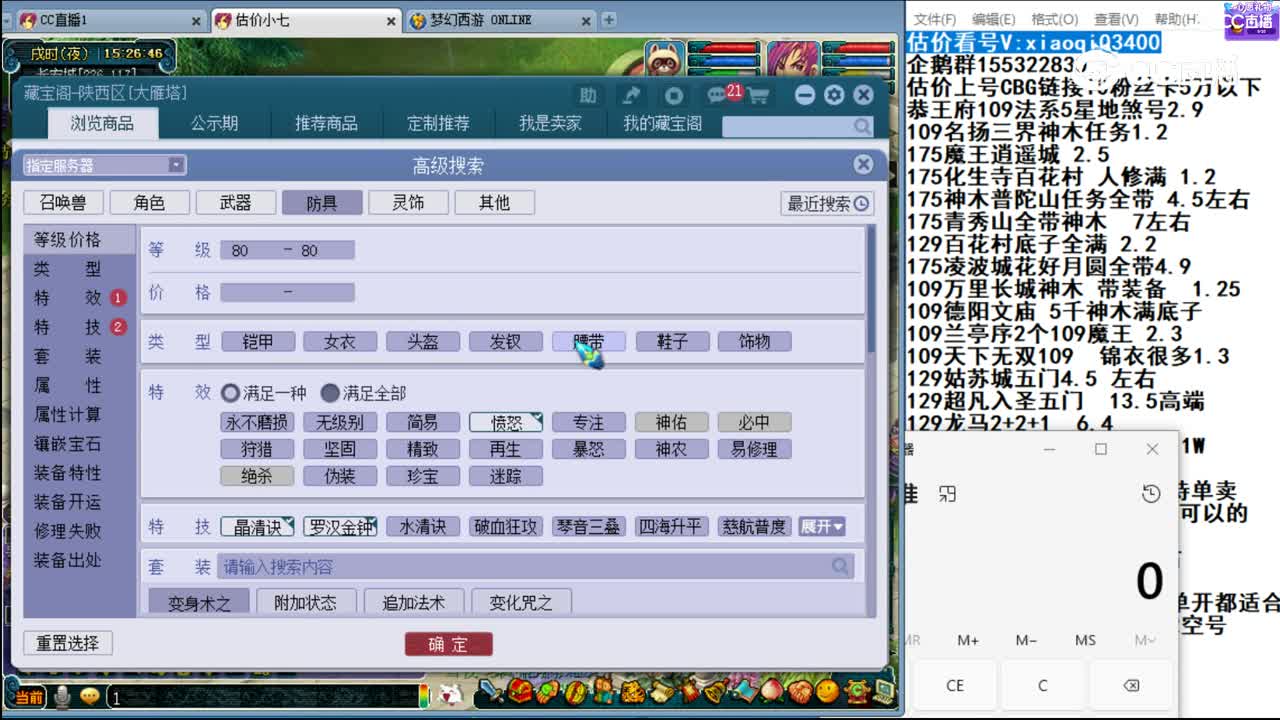Select the 满足全部 radio option

330,393
